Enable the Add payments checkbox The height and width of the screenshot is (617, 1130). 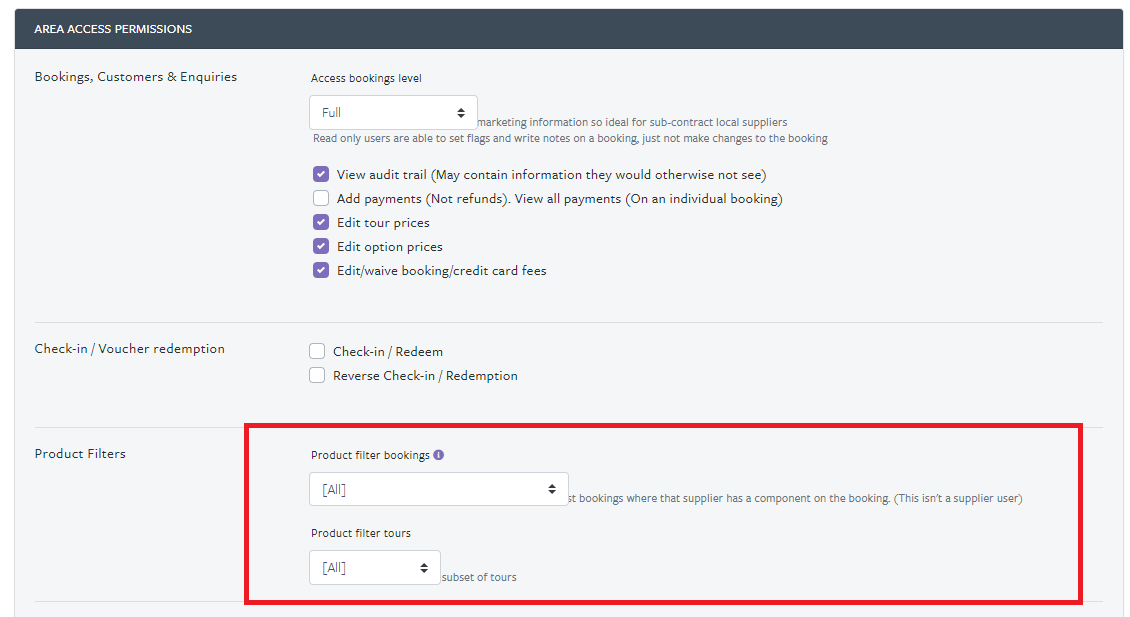click(x=321, y=198)
